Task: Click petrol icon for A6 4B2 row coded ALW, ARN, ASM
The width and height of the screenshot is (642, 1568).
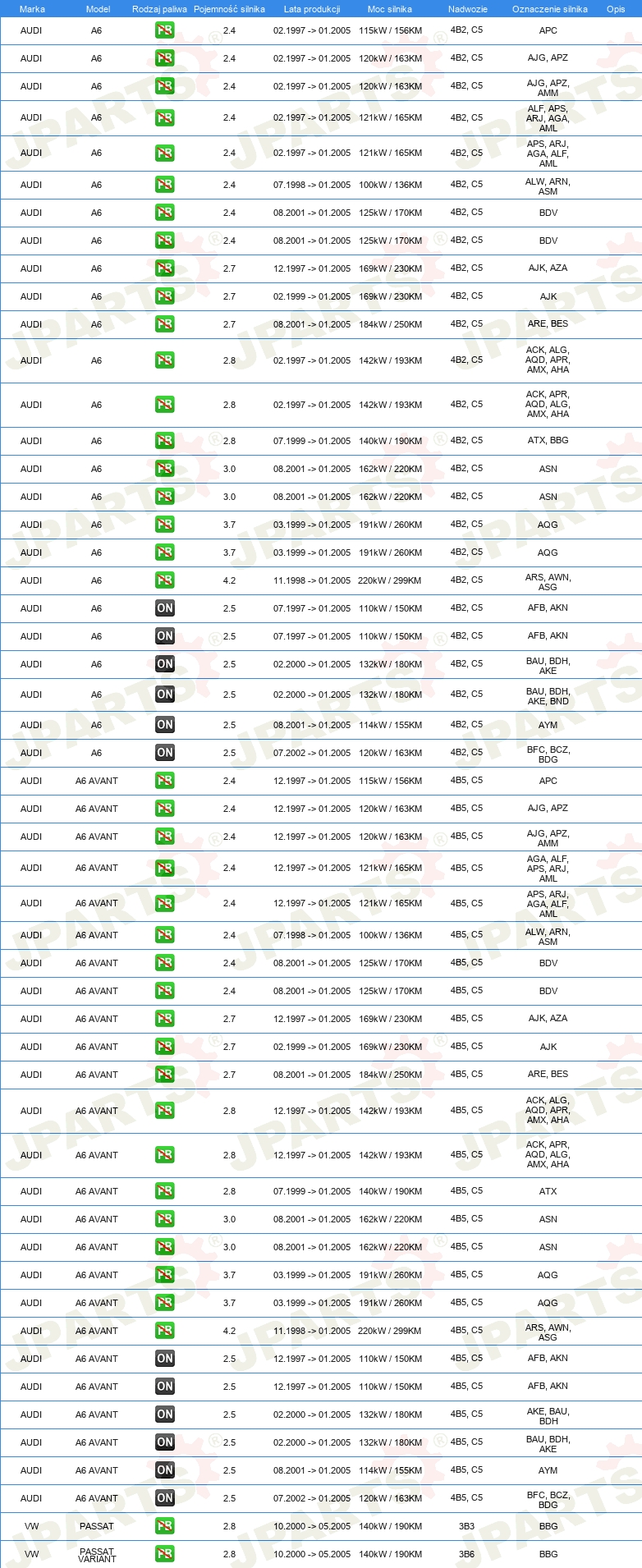Action: click(x=165, y=185)
